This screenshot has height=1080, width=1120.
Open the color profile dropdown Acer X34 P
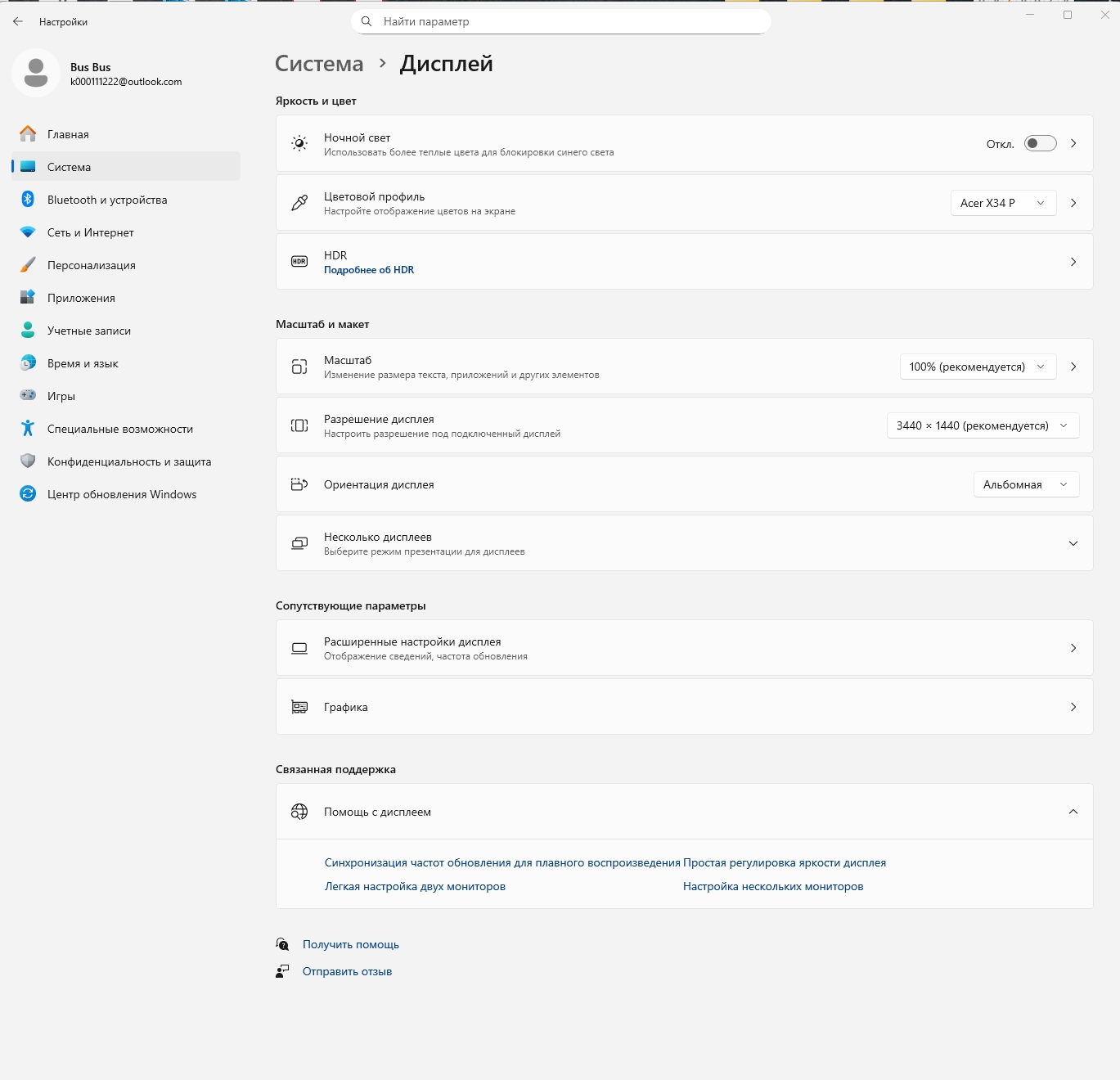(x=1003, y=203)
